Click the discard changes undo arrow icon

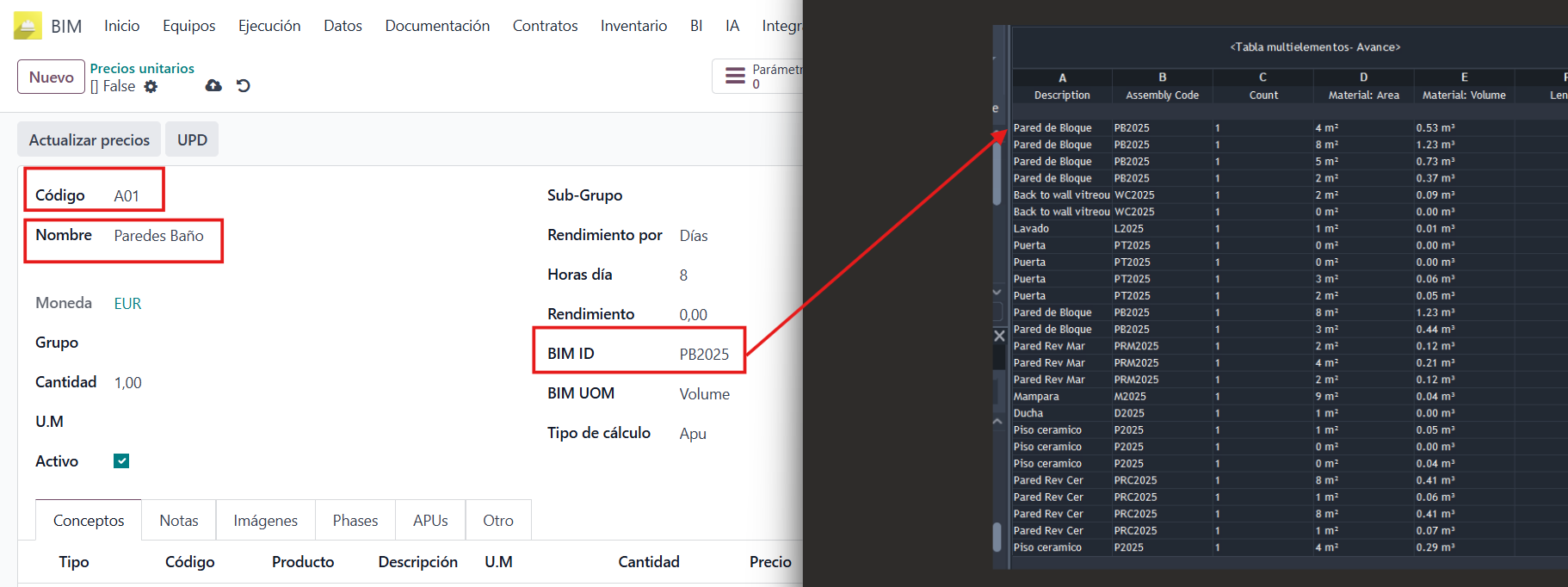[x=244, y=85]
